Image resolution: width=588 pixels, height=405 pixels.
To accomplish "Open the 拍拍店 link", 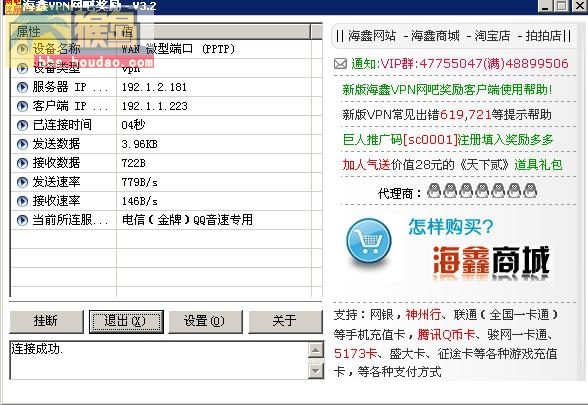I will point(543,36).
